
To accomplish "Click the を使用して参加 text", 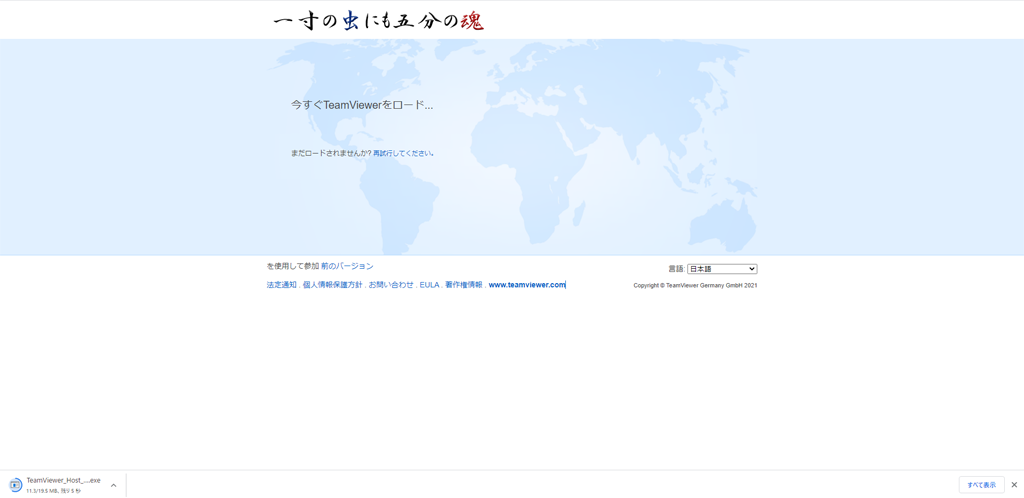I will [293, 266].
